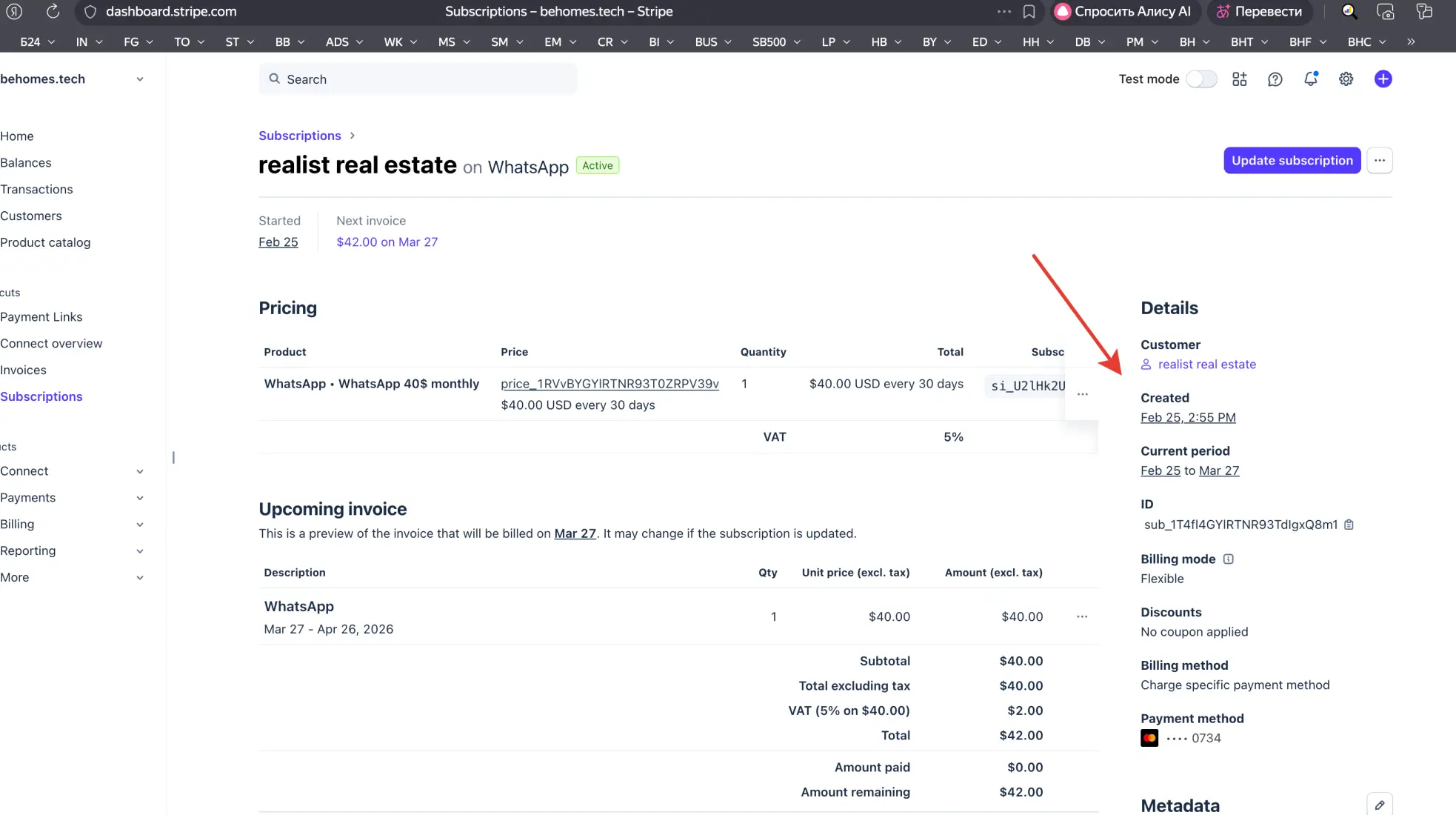Viewport: 1456px width, 815px height.
Task: Click the Active status badge
Action: pos(597,166)
